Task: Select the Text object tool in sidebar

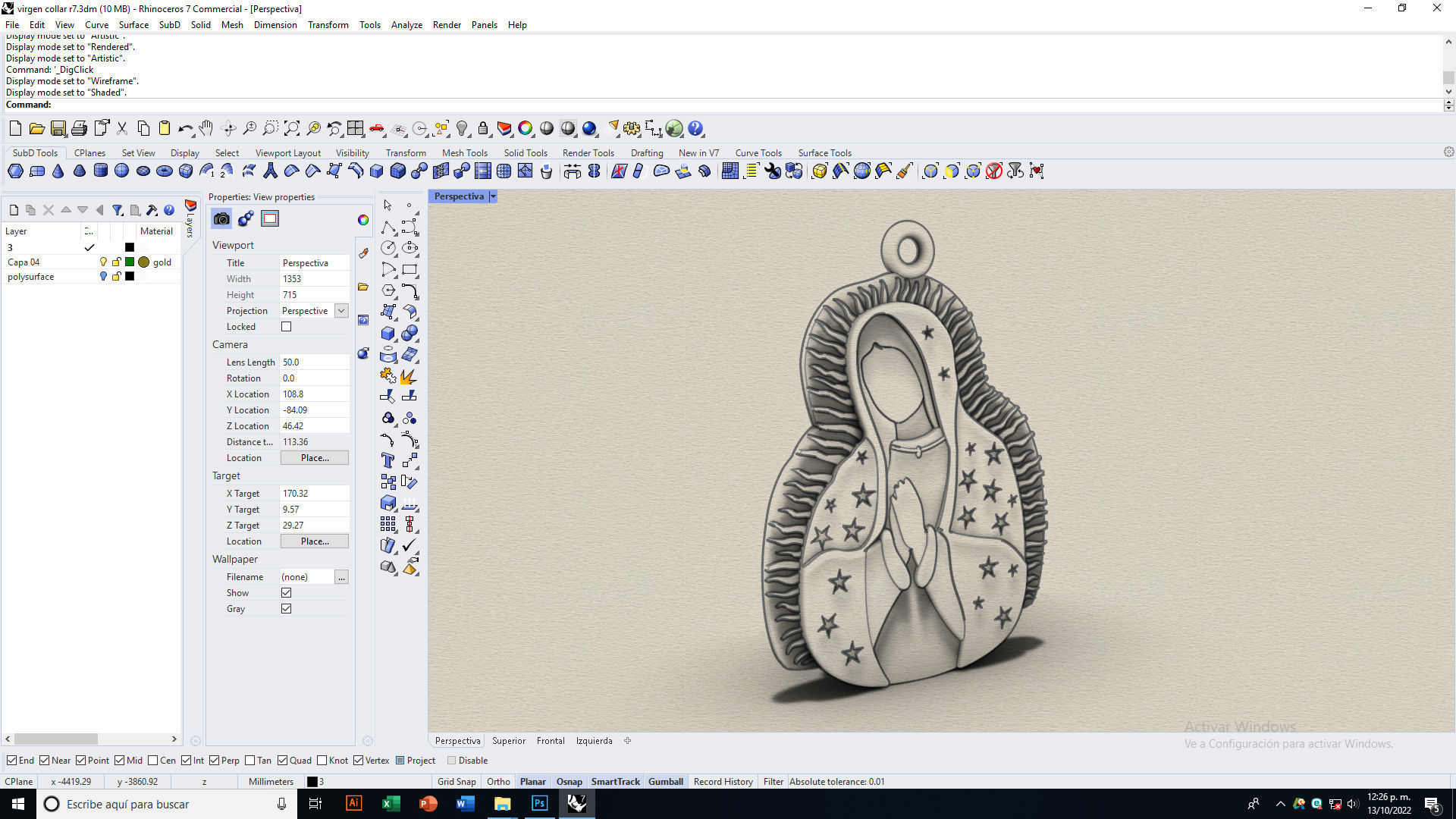Action: (388, 460)
